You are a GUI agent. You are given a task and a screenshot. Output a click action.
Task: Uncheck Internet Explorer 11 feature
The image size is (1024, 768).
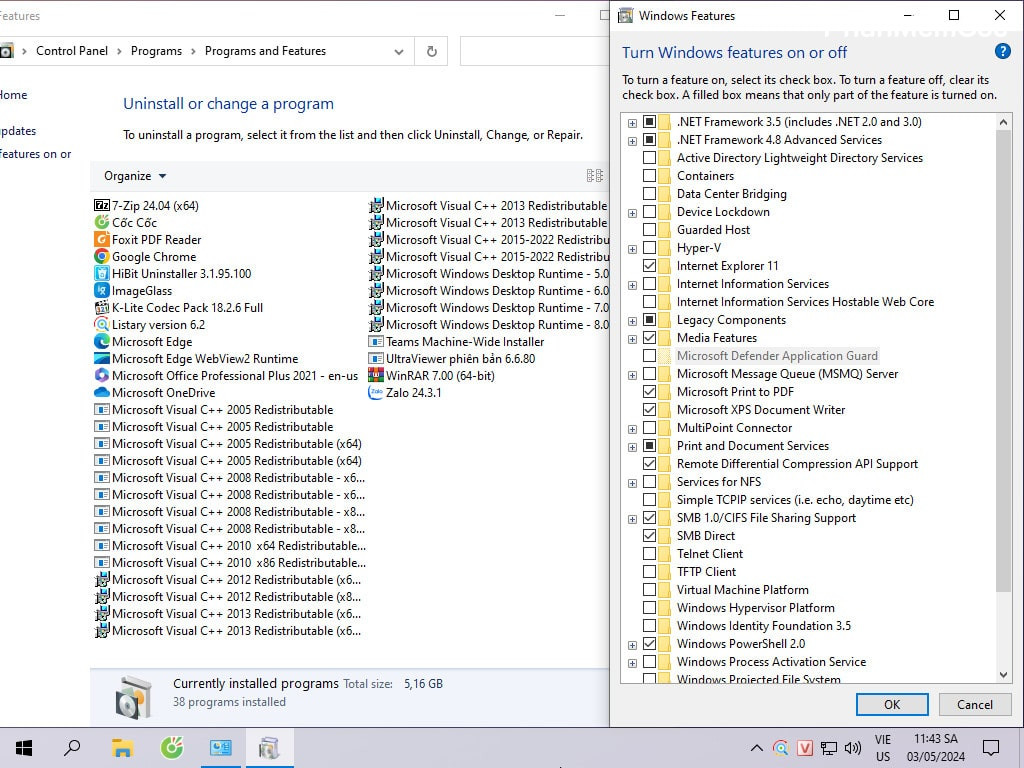(x=650, y=266)
